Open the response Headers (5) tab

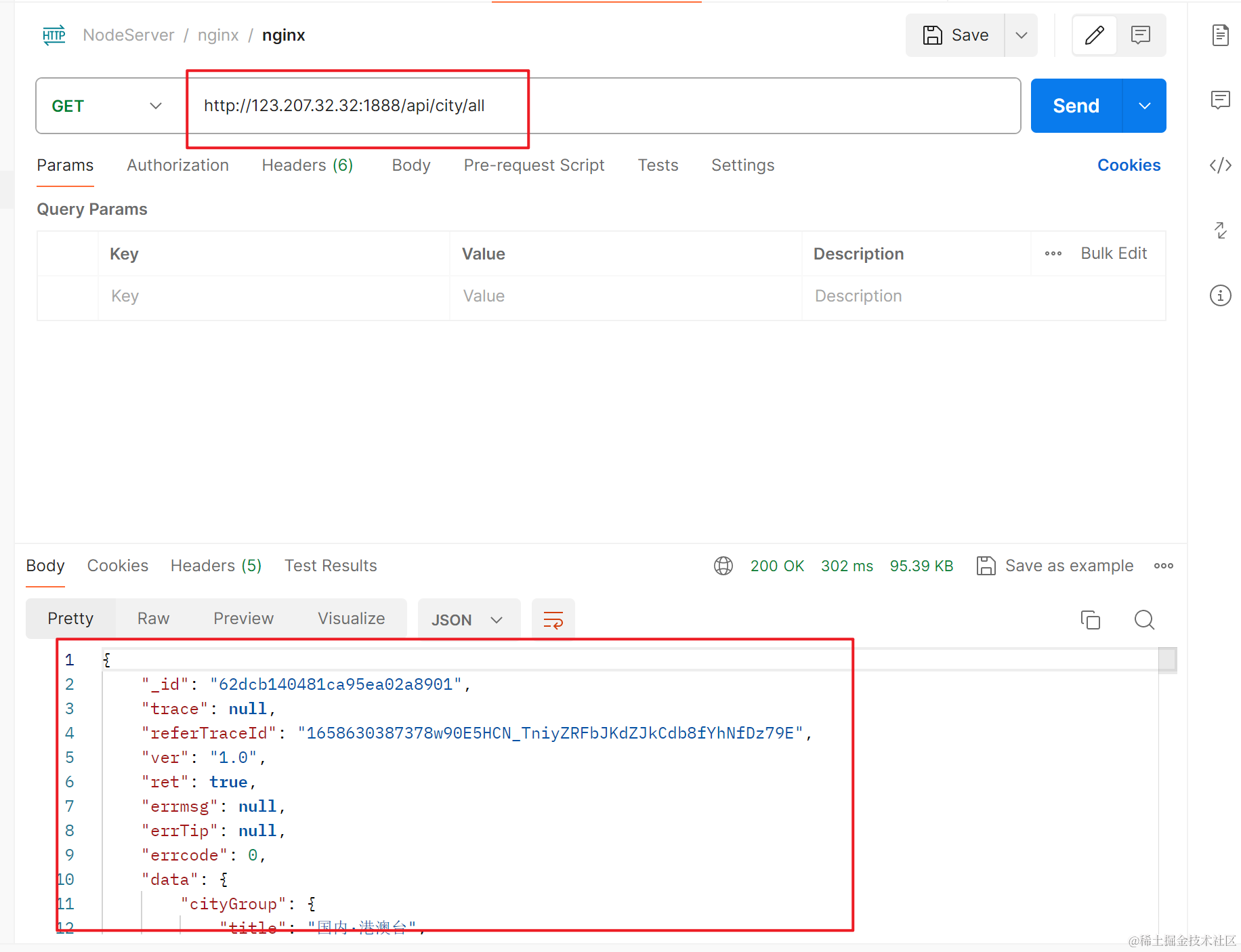click(216, 566)
